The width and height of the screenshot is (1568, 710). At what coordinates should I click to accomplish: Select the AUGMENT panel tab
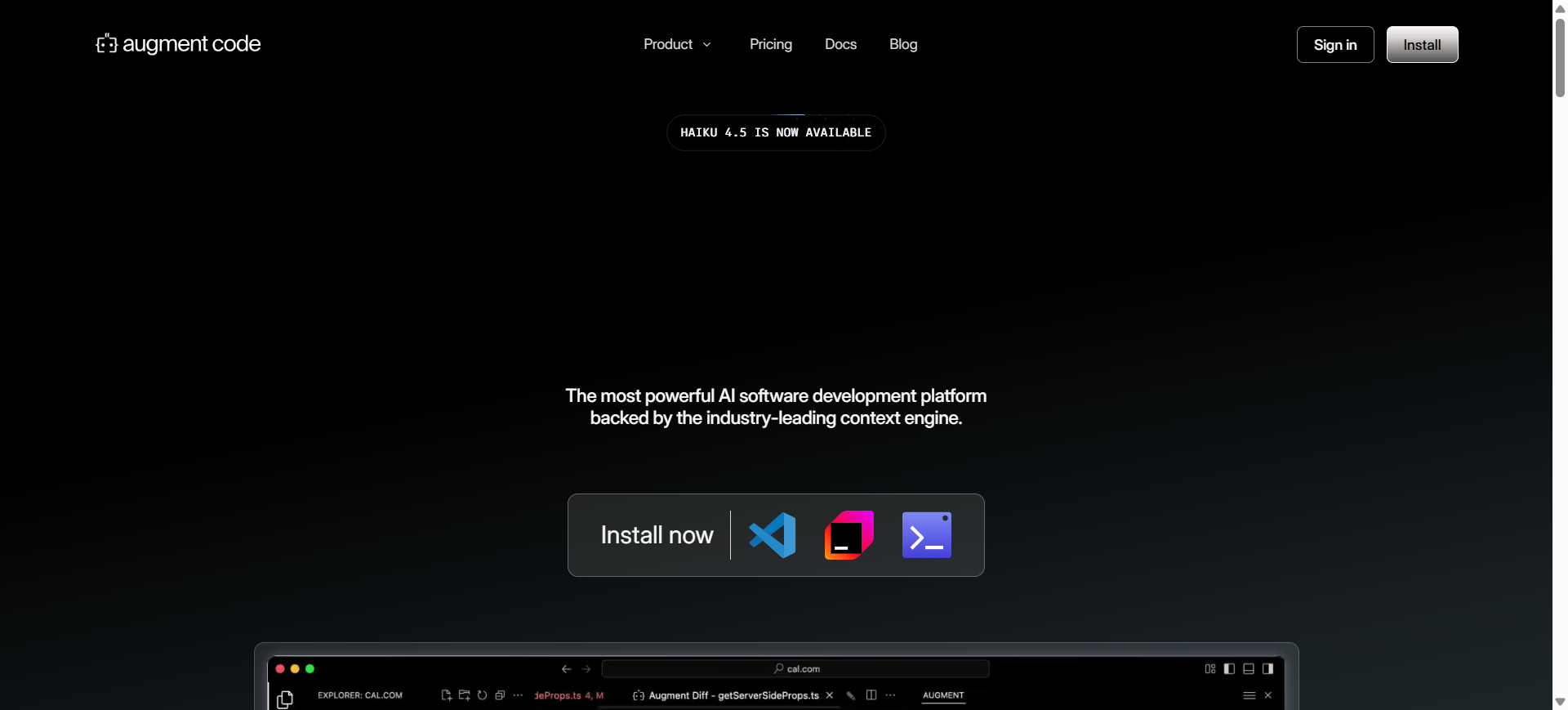(943, 695)
